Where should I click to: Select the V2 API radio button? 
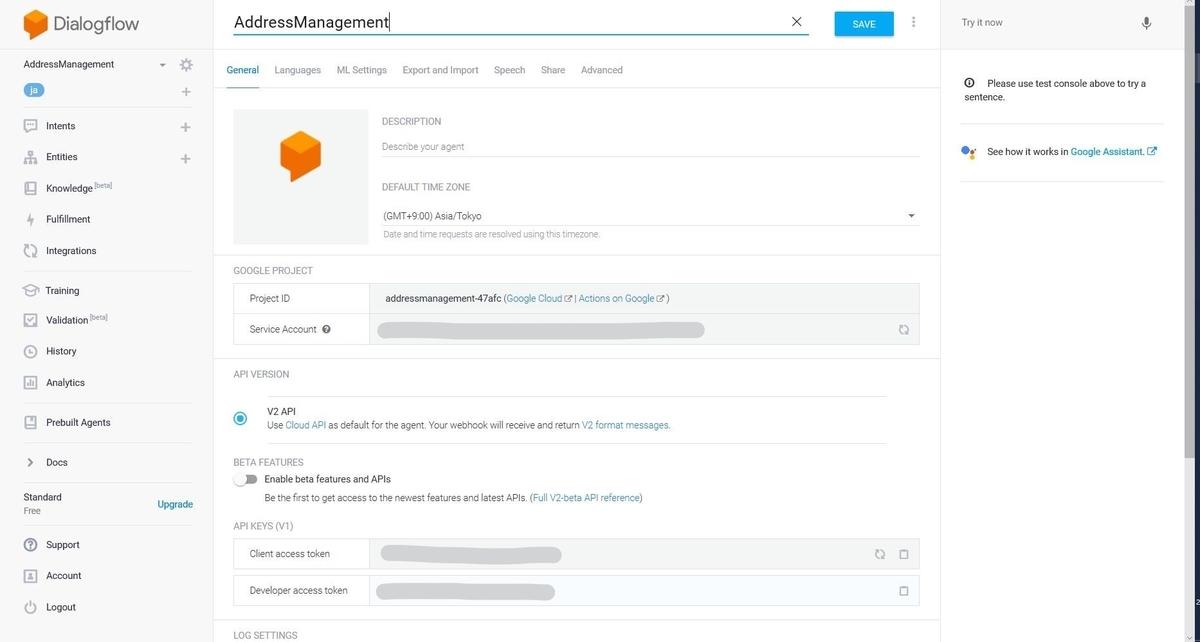(x=240, y=418)
